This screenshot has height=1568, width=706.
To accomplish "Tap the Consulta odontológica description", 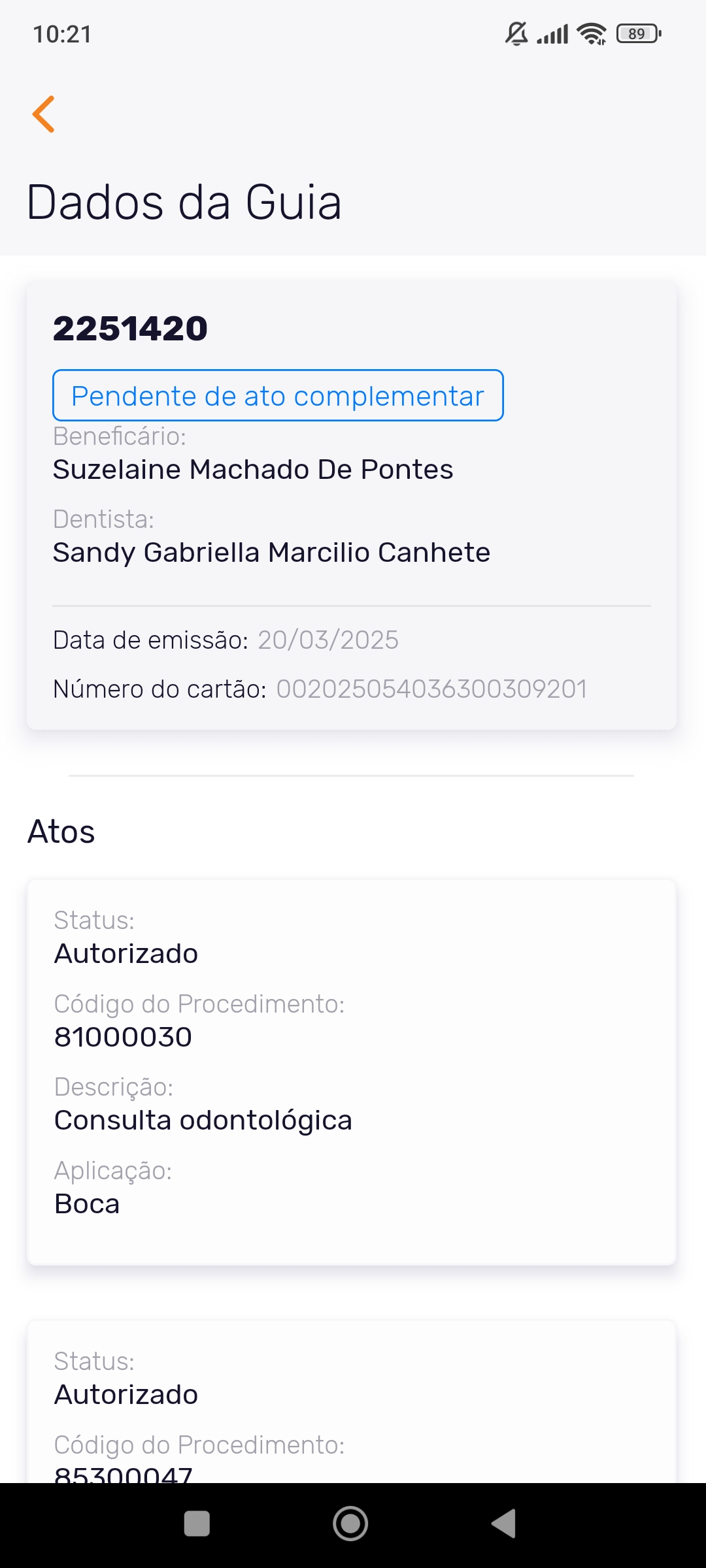I will pyautogui.click(x=203, y=1120).
